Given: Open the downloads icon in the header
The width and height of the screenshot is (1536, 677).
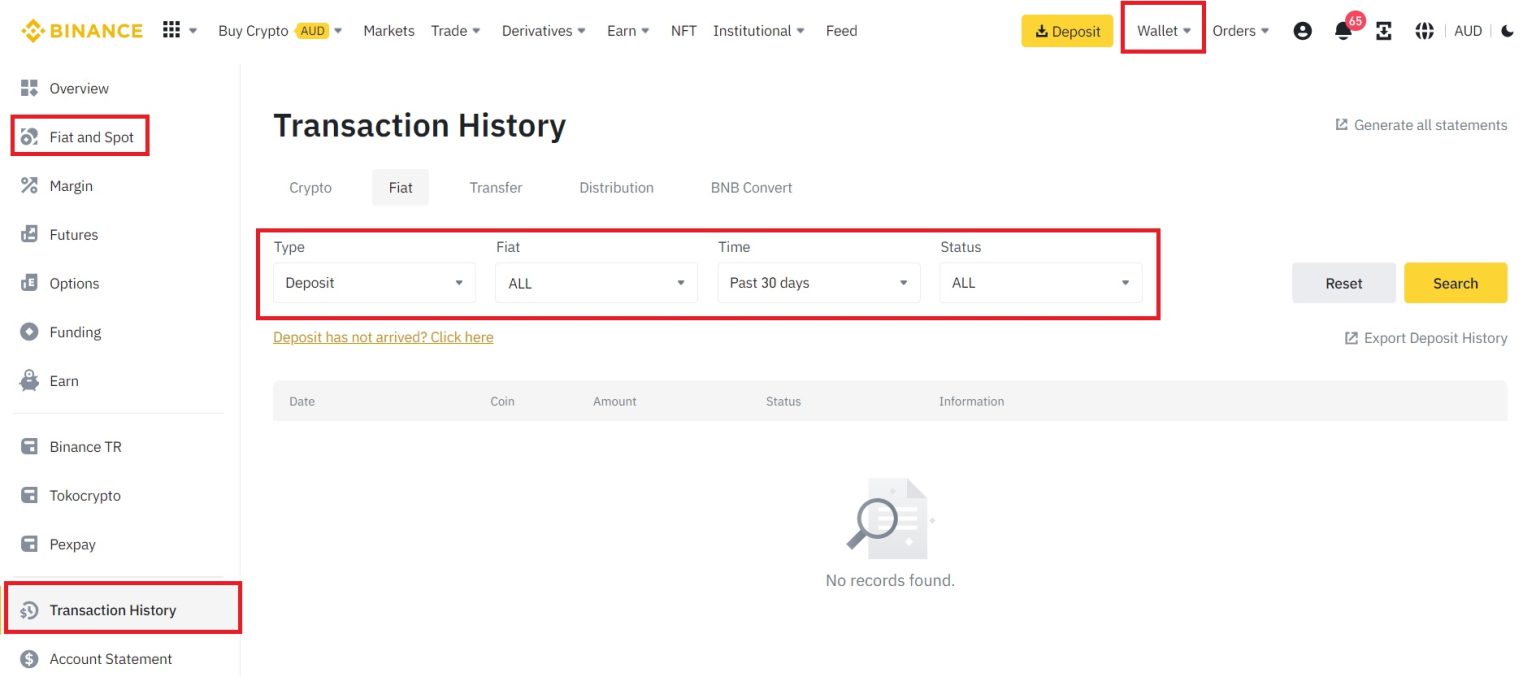Looking at the screenshot, I should [1383, 31].
